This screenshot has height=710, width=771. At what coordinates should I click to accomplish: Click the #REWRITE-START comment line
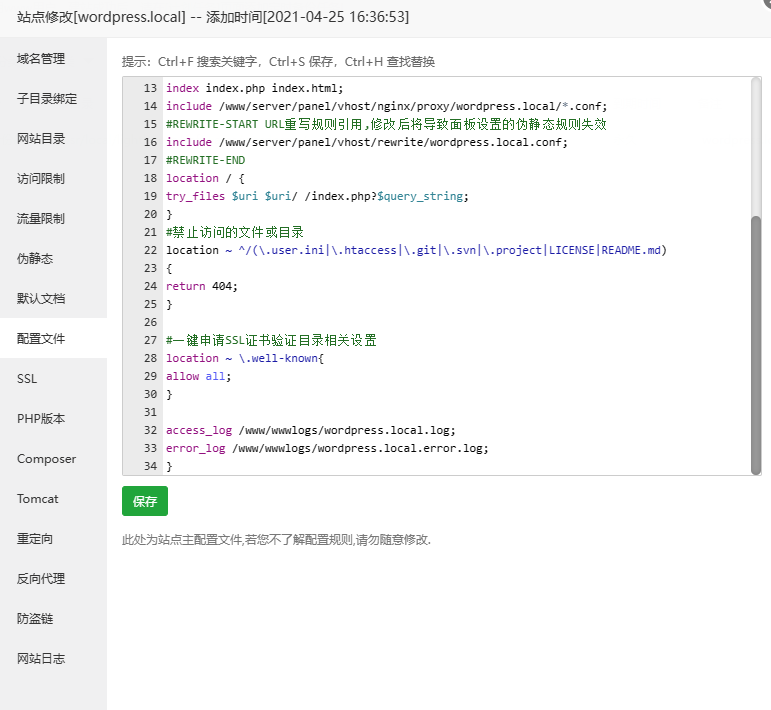click(386, 124)
